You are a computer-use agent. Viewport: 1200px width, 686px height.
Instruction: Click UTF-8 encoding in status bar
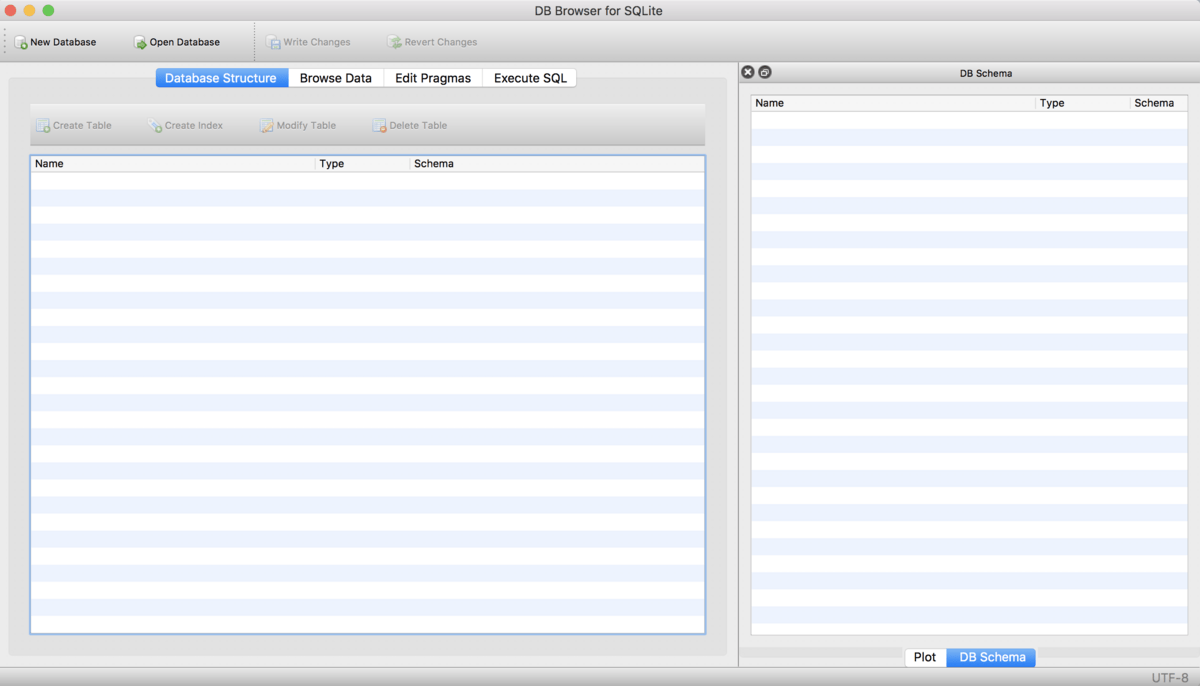click(1170, 677)
